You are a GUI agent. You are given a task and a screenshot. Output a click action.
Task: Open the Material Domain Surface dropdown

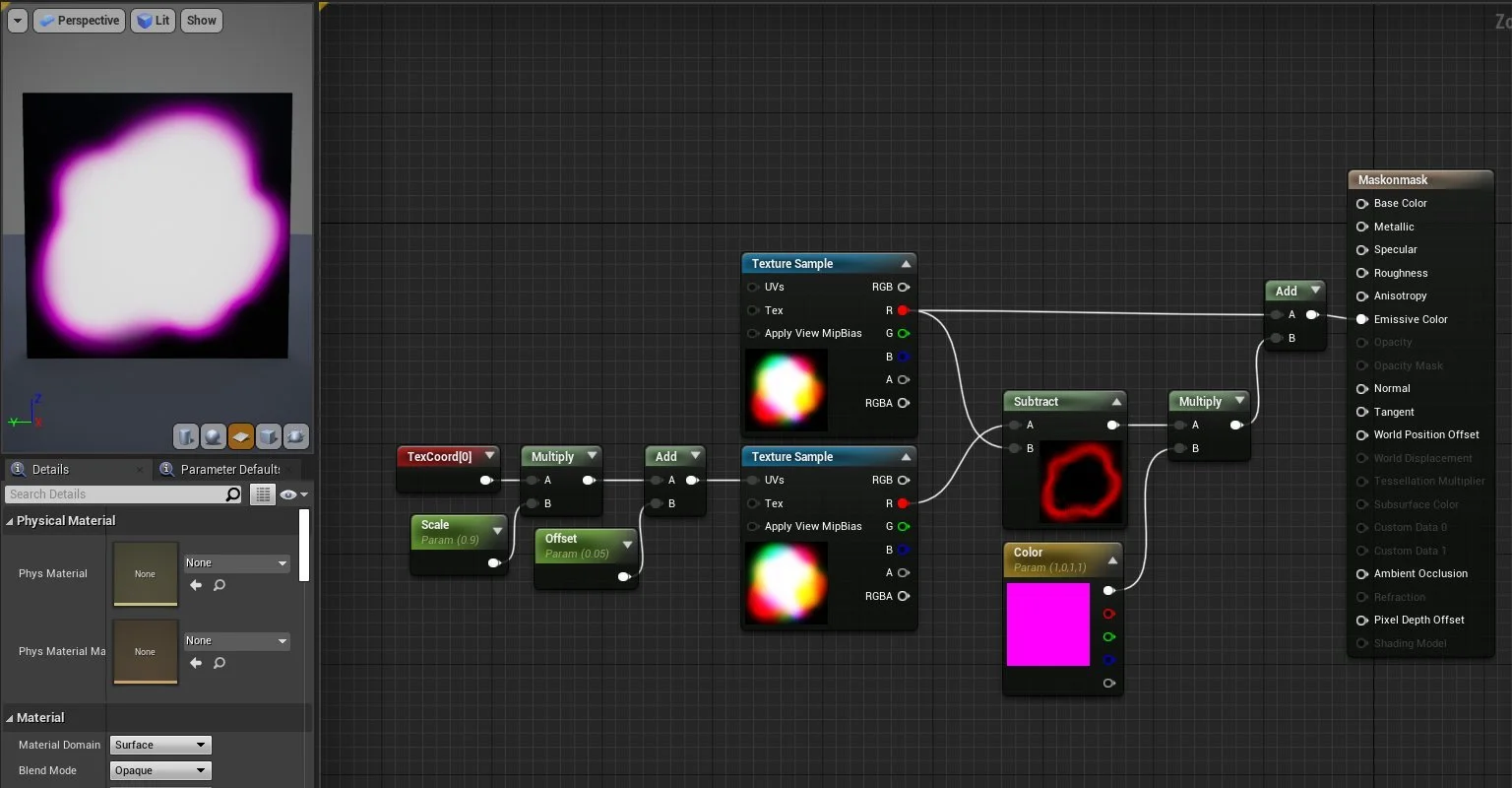160,745
